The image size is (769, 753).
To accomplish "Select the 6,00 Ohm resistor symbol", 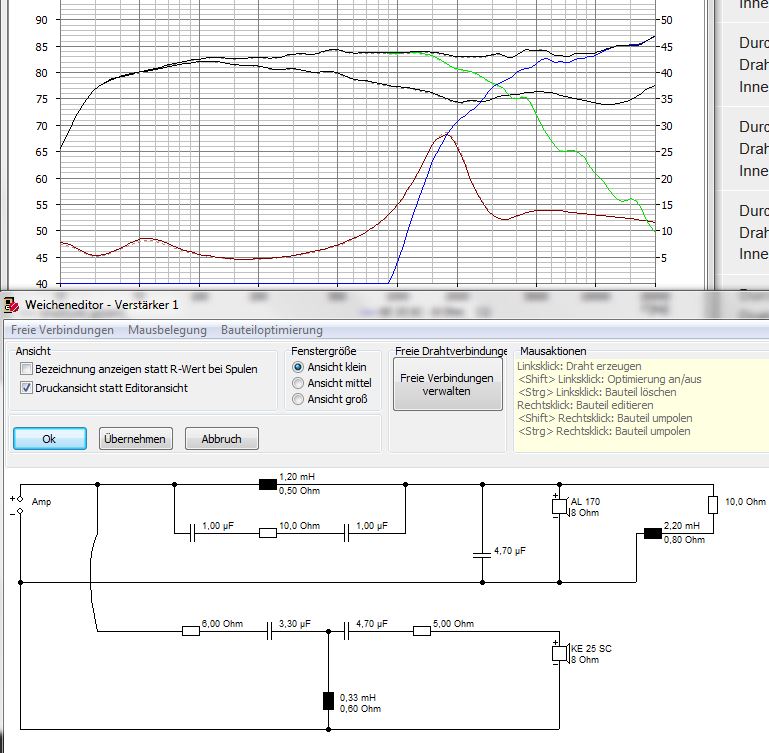I will click(x=191, y=631).
